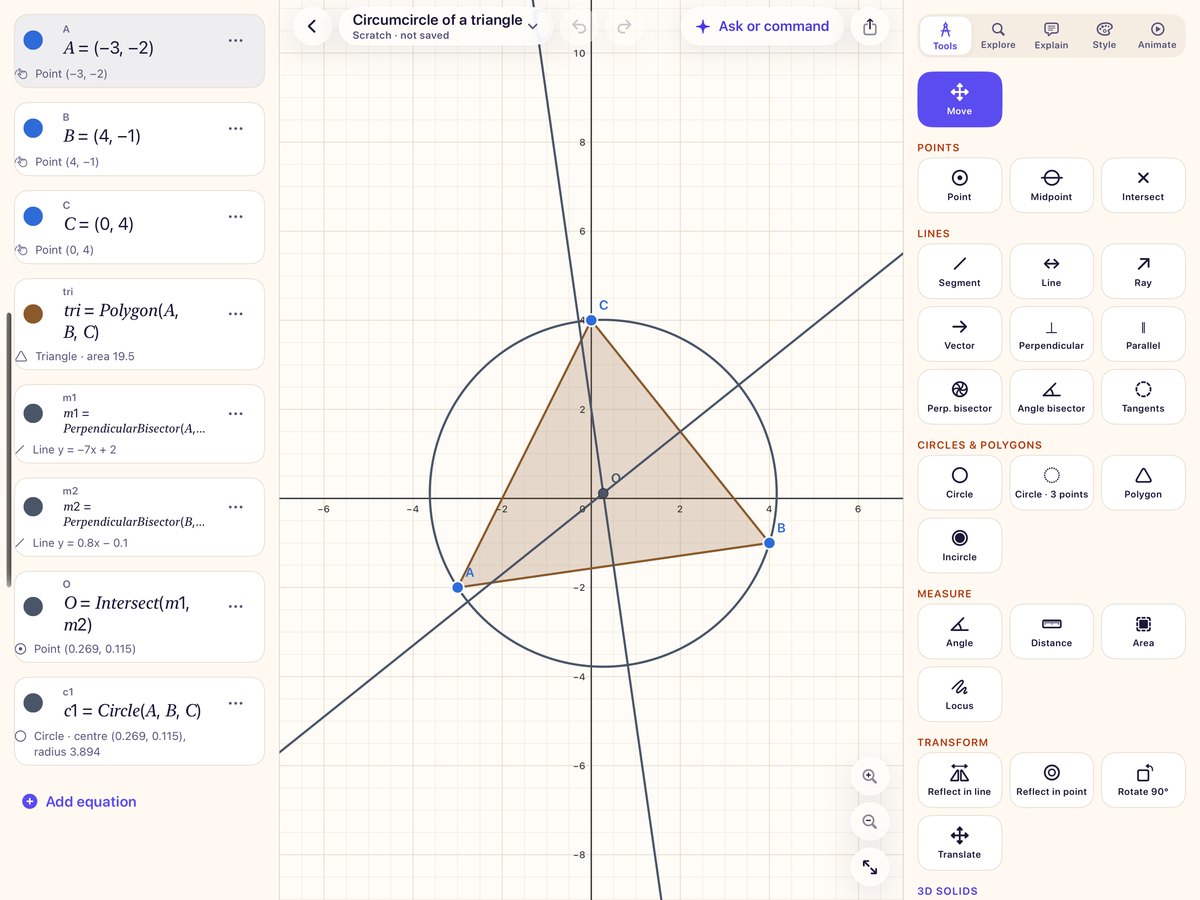1200x900 pixels.
Task: Select the Move tool
Action: (x=959, y=99)
